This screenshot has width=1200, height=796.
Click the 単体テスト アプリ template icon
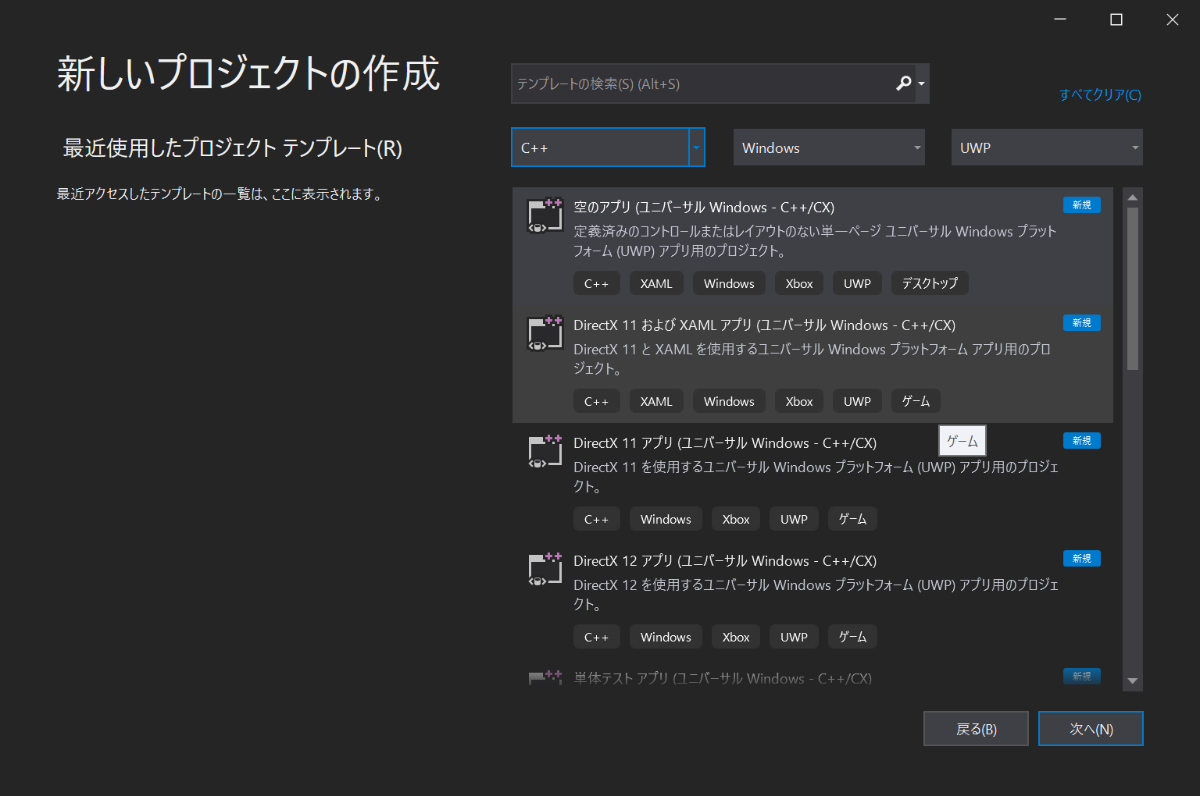tap(546, 679)
